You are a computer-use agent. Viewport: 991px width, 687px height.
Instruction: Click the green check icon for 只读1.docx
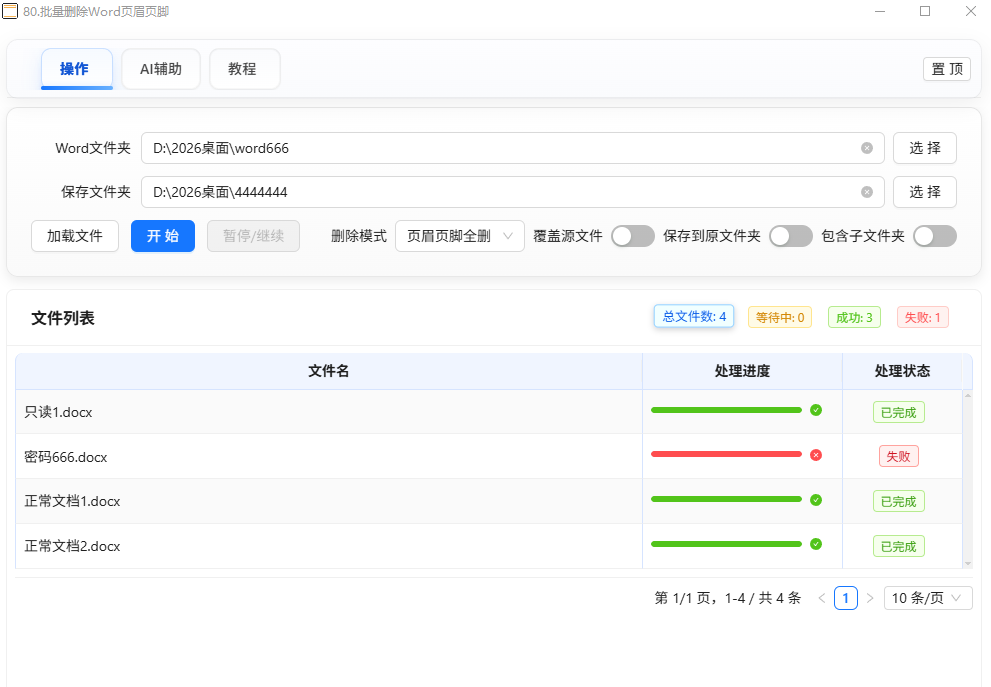[x=816, y=410]
